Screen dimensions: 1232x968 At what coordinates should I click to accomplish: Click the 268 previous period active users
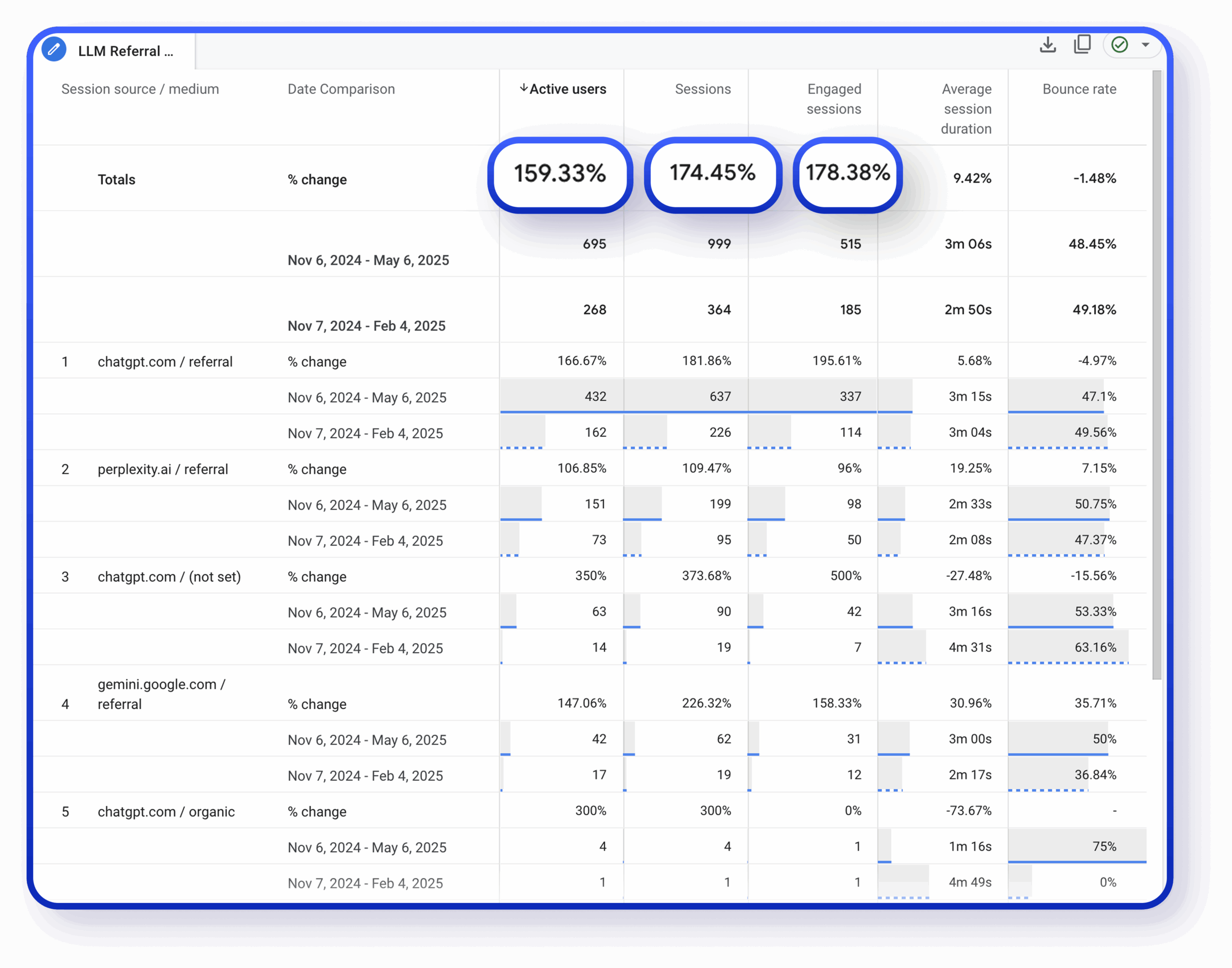tap(594, 310)
